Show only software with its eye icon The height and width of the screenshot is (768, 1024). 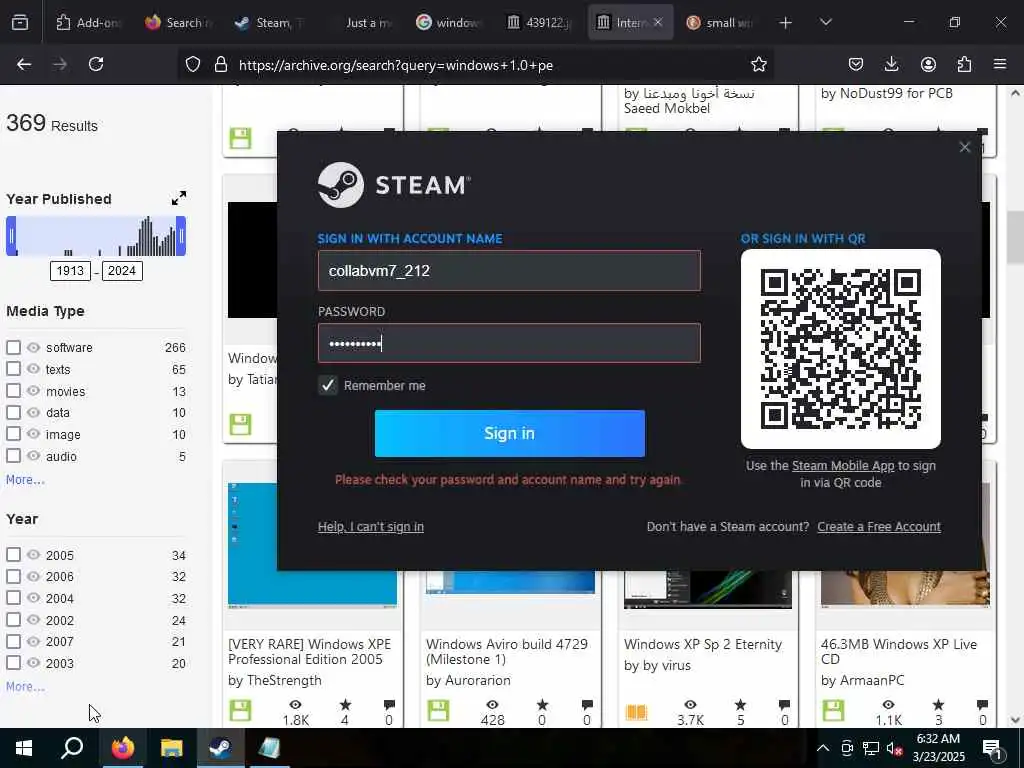(33, 347)
